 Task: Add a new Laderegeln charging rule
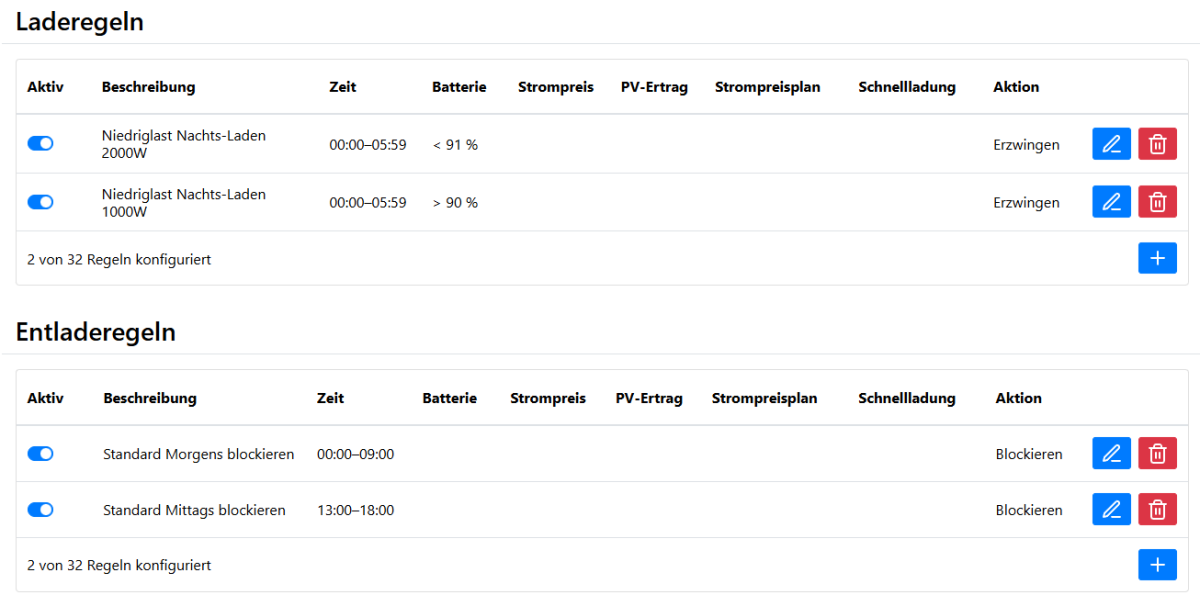(1157, 259)
